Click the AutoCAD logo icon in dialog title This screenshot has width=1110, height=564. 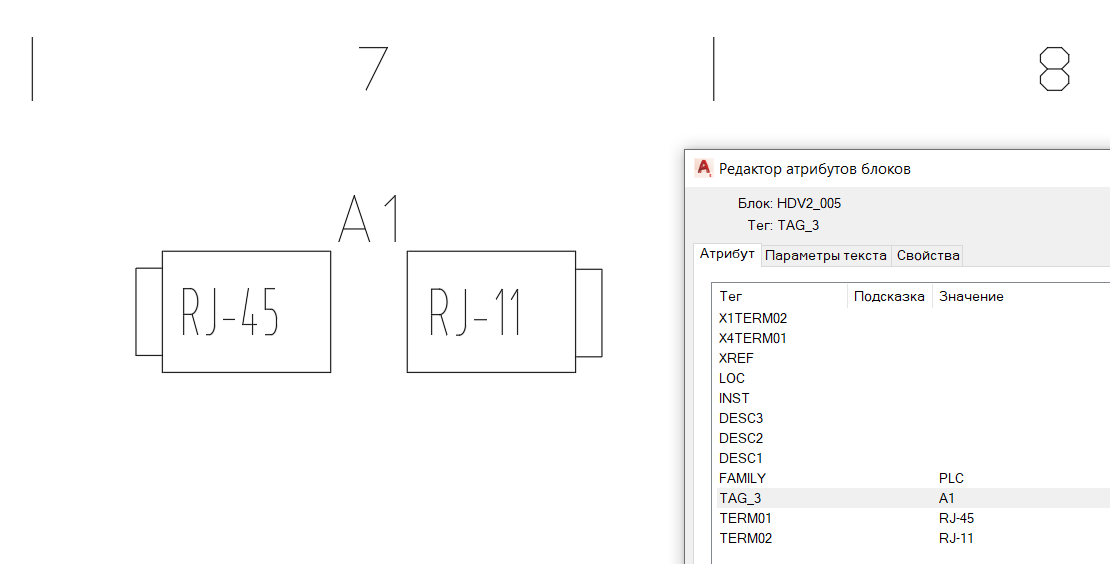(x=704, y=168)
